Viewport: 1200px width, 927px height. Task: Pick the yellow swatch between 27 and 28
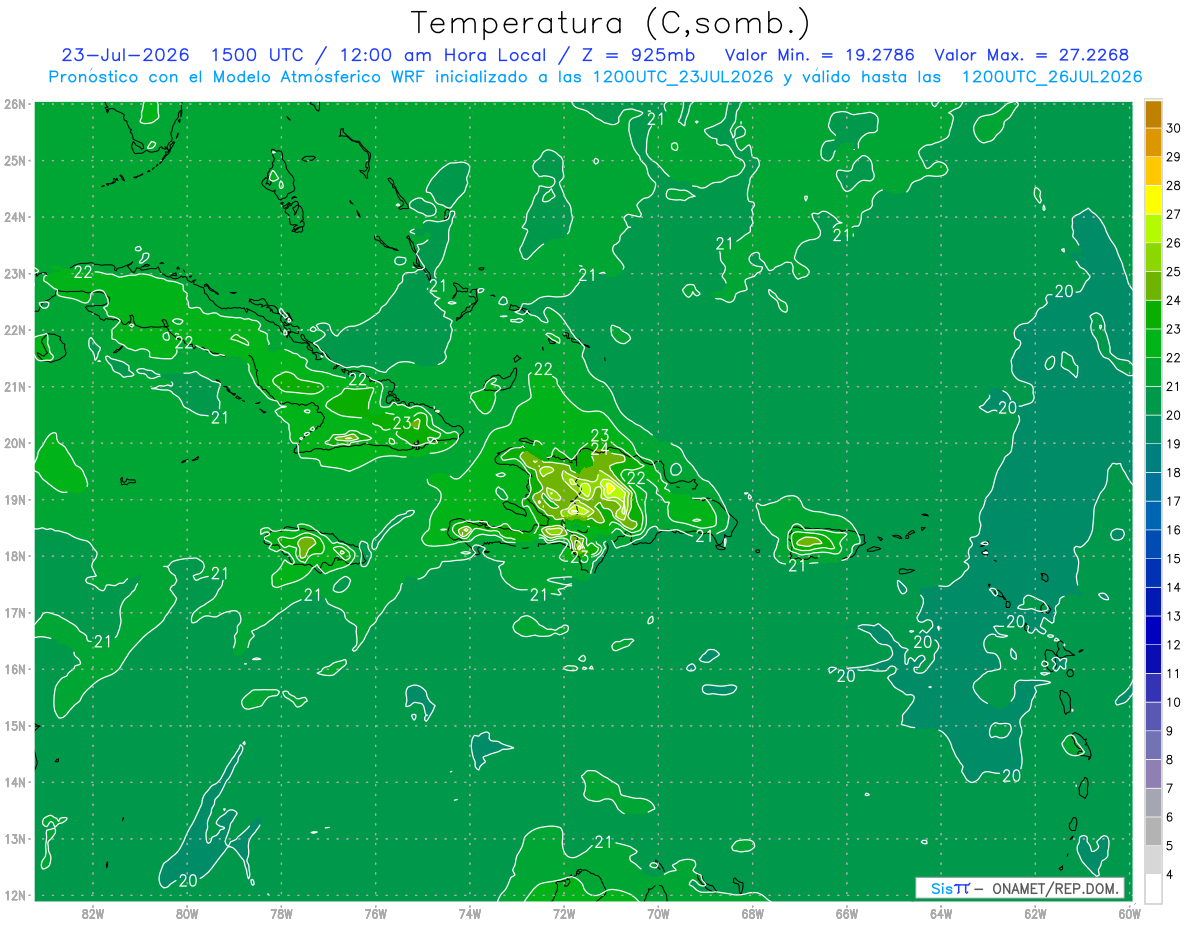[1153, 200]
